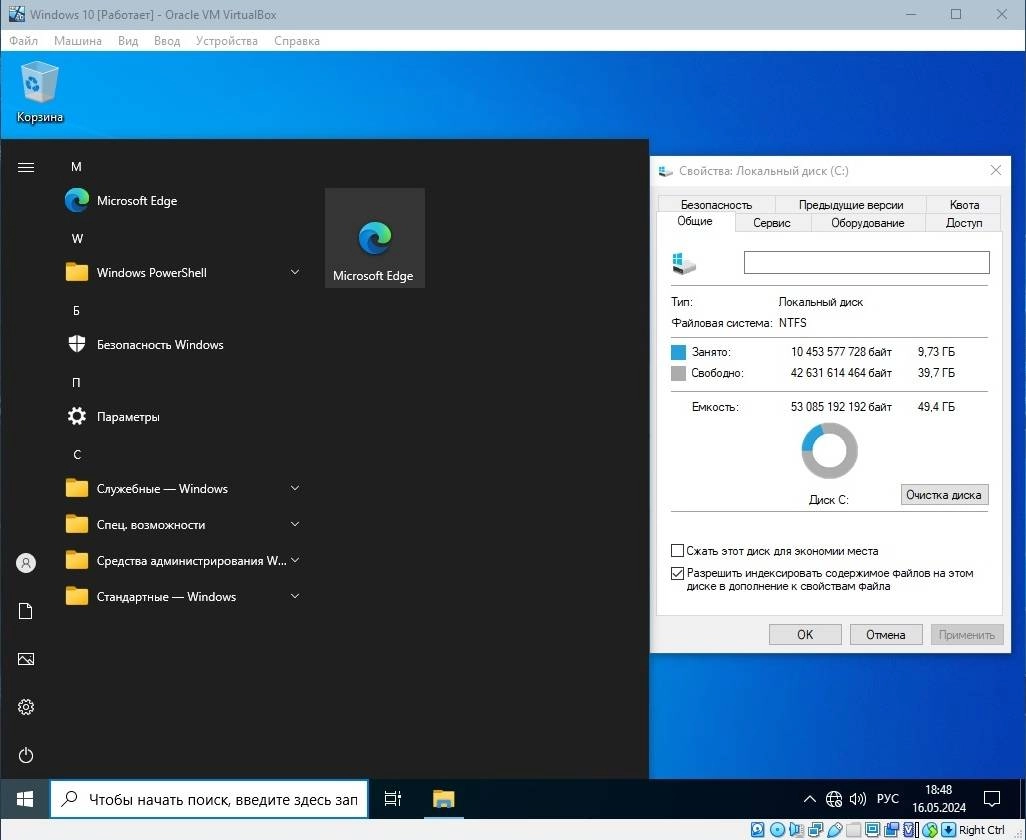Click the letter Б section header
The image size is (1026, 840).
[x=77, y=311]
